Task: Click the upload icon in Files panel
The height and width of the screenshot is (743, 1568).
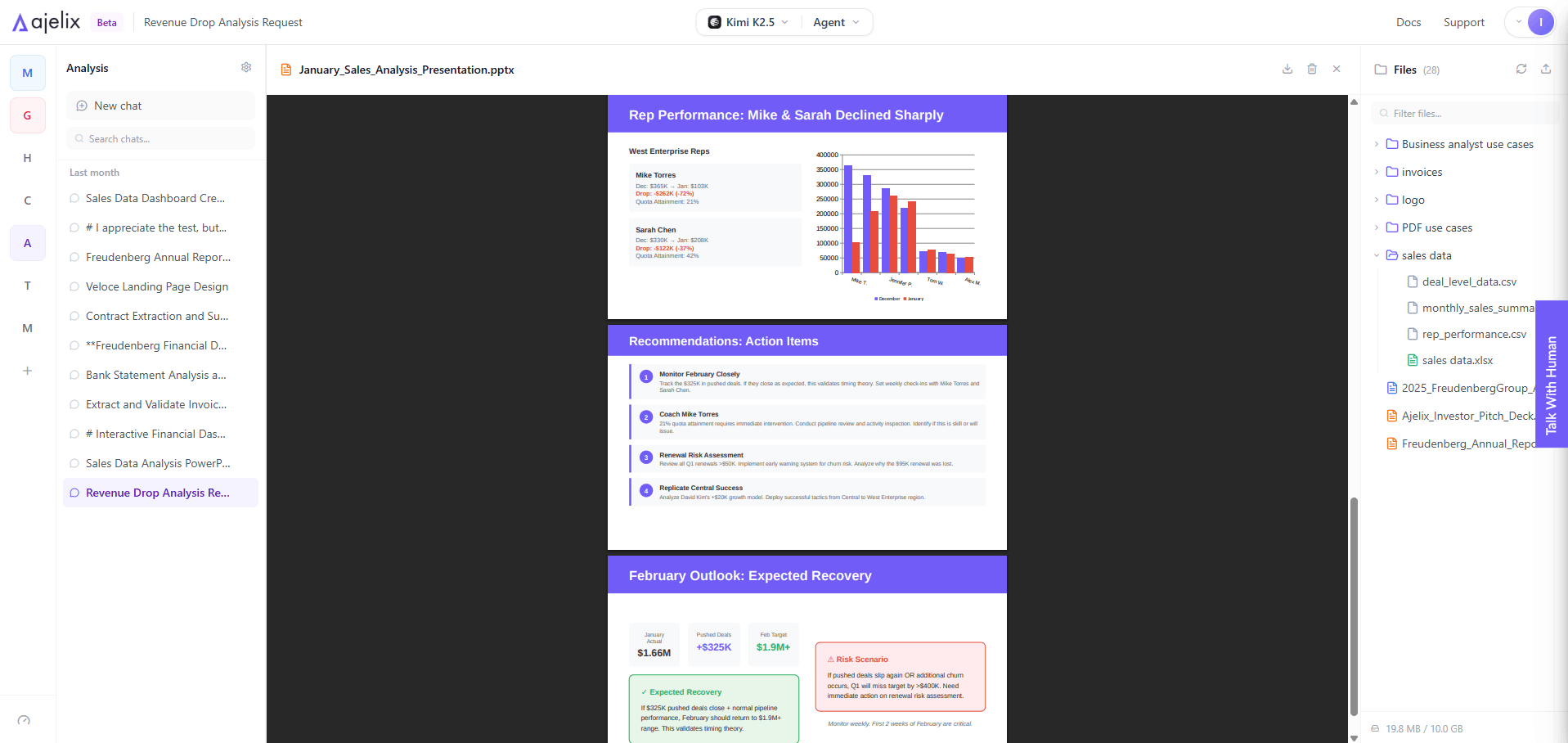Action: (x=1545, y=70)
